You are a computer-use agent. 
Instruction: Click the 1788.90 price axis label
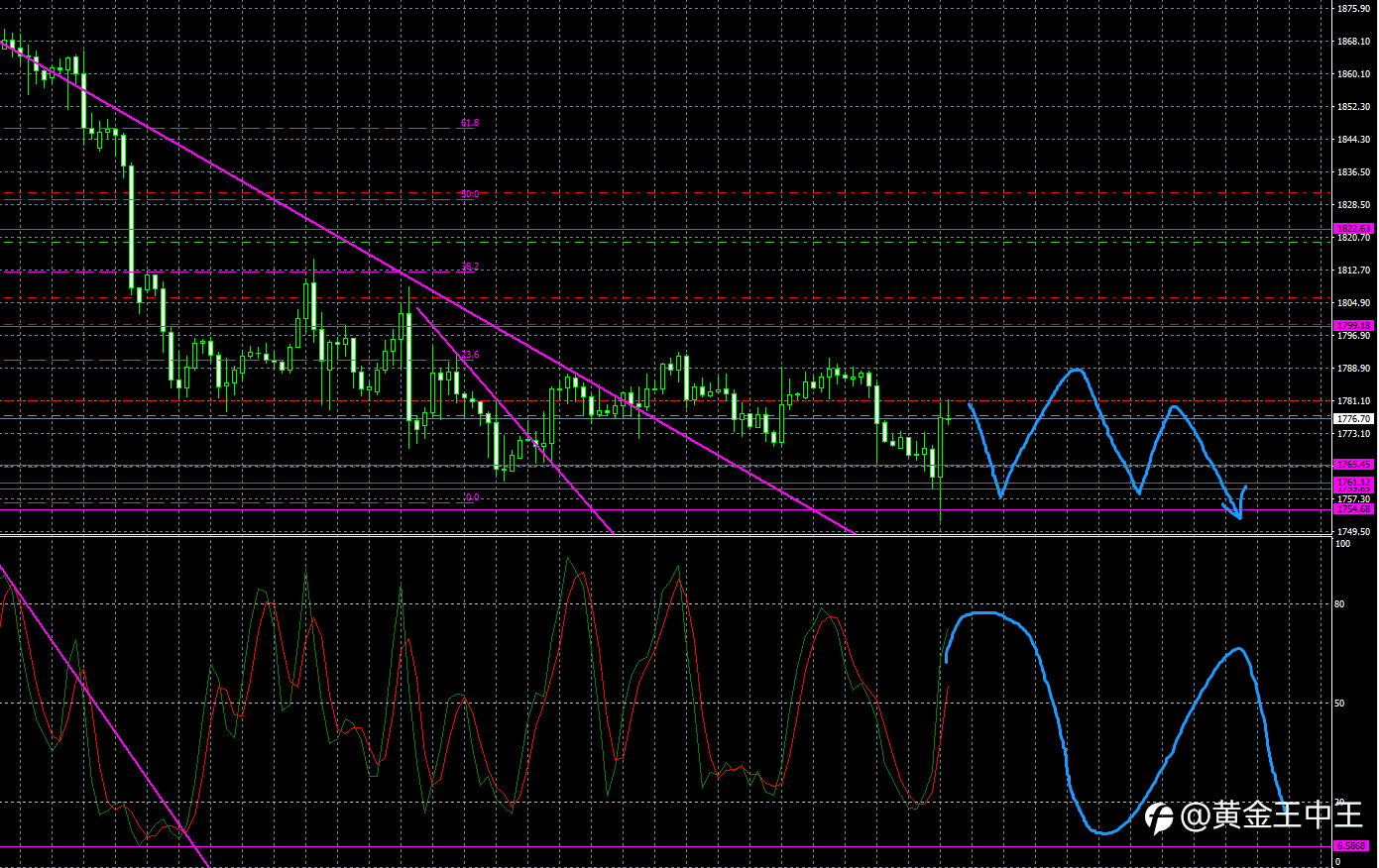point(1353,369)
